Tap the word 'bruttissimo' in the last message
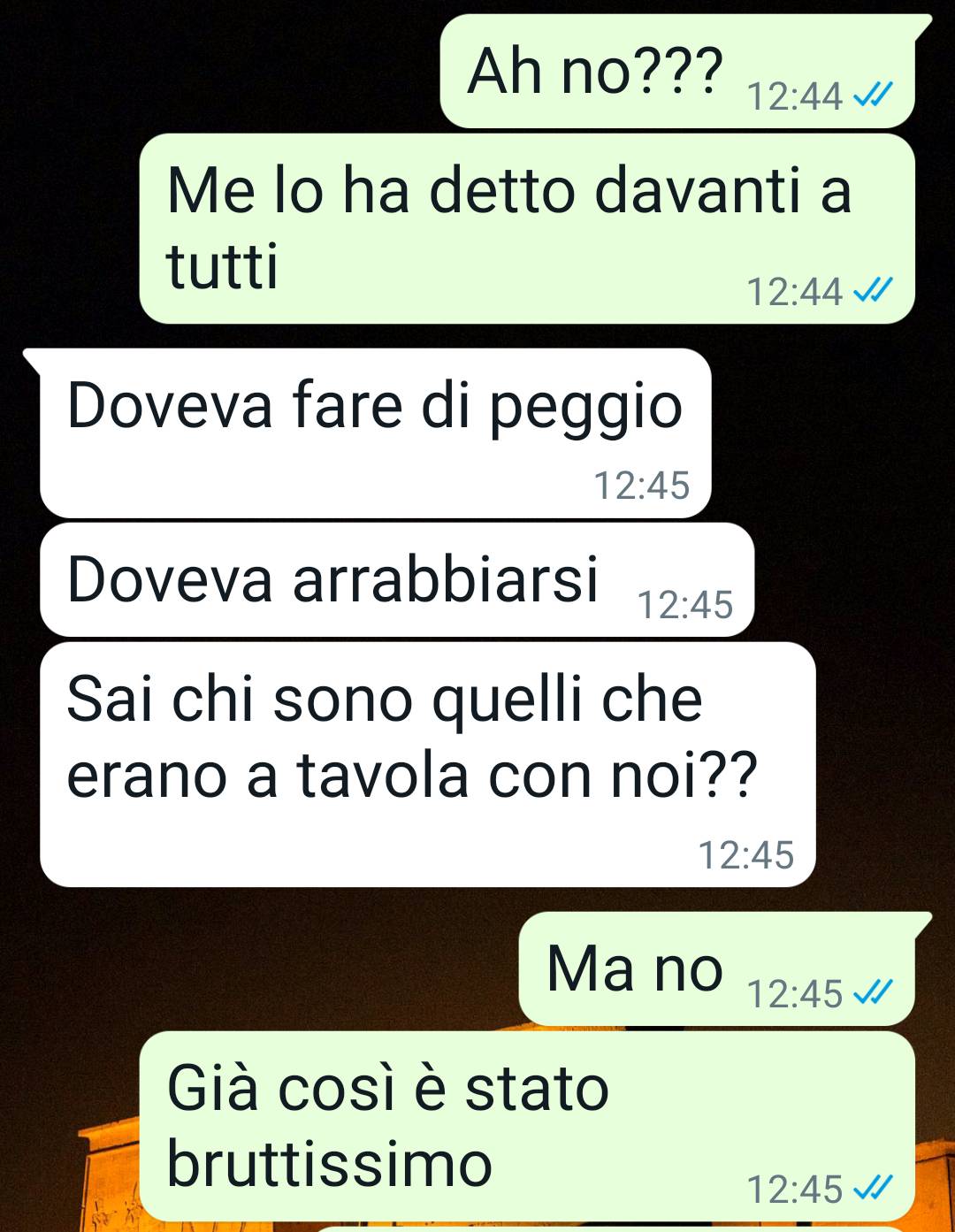Viewport: 955px width, 1232px height. [x=329, y=1164]
